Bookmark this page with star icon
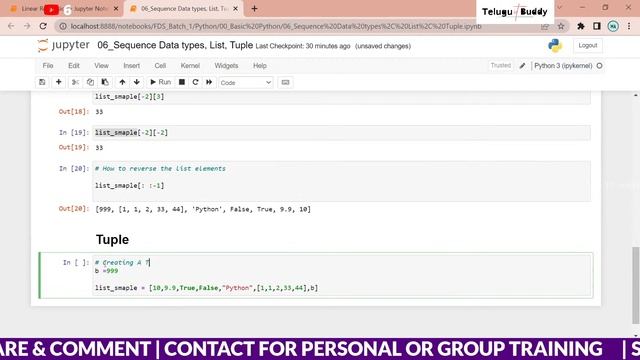Viewport: 640px width, 360px height. [x=561, y=26]
